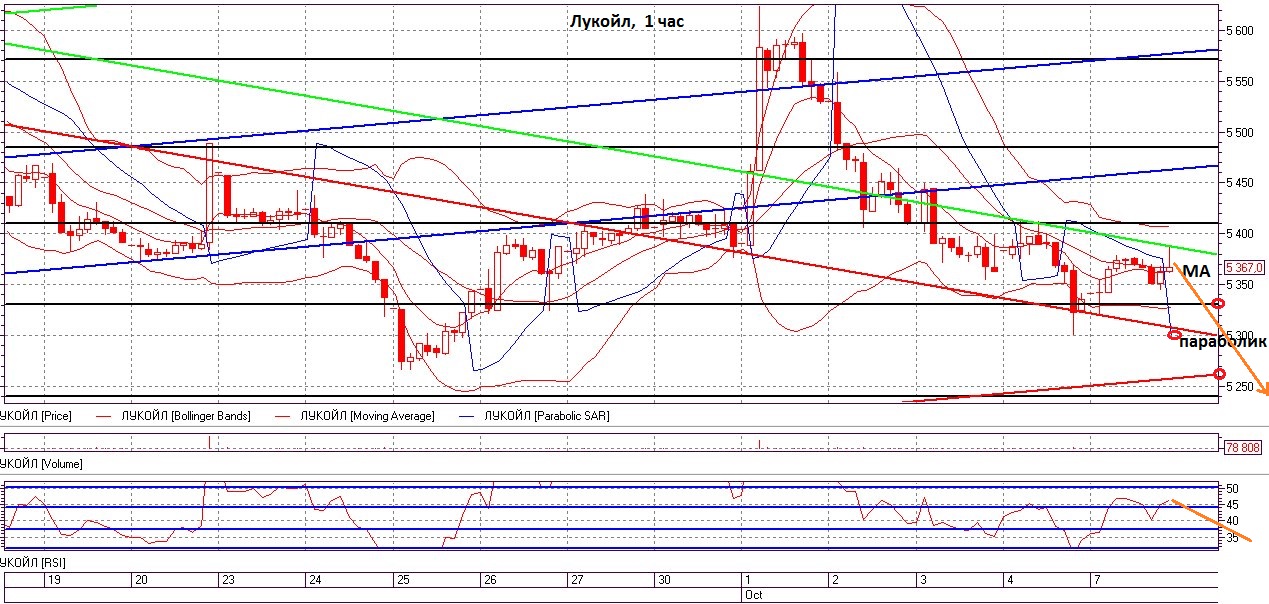1269x604 pixels.
Task: Click date 30 on the time axis
Action: (663, 580)
